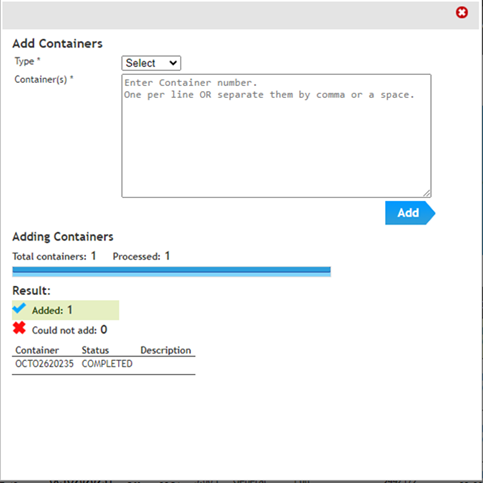Click the Processed: 1 label
The height and width of the screenshot is (483, 483).
click(141, 256)
